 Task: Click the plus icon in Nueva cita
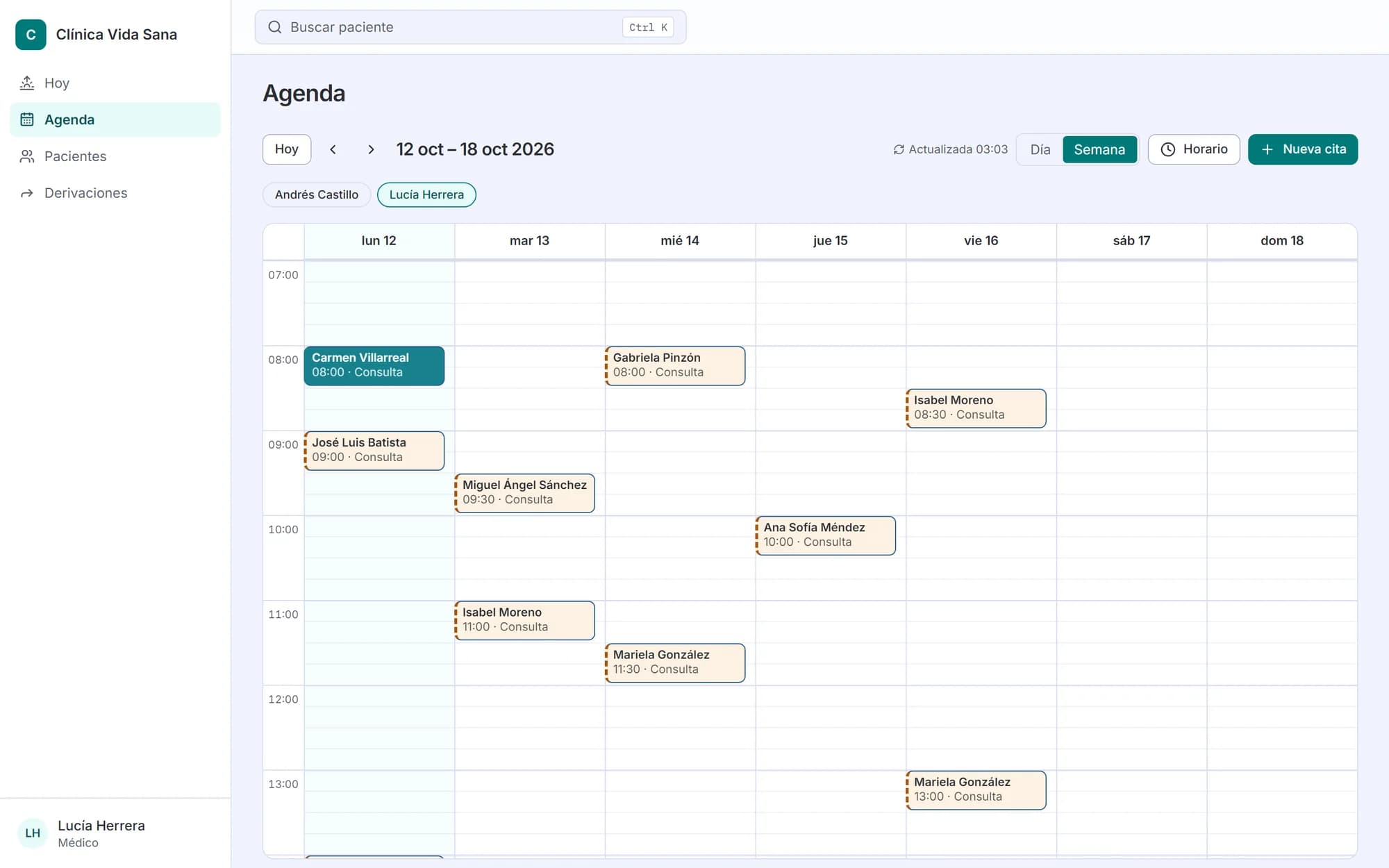1267,149
